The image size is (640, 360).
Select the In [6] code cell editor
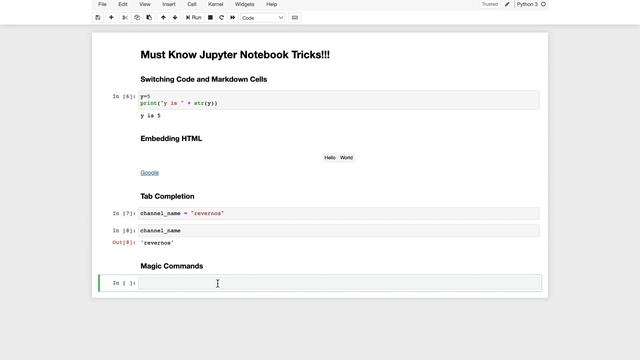point(339,100)
